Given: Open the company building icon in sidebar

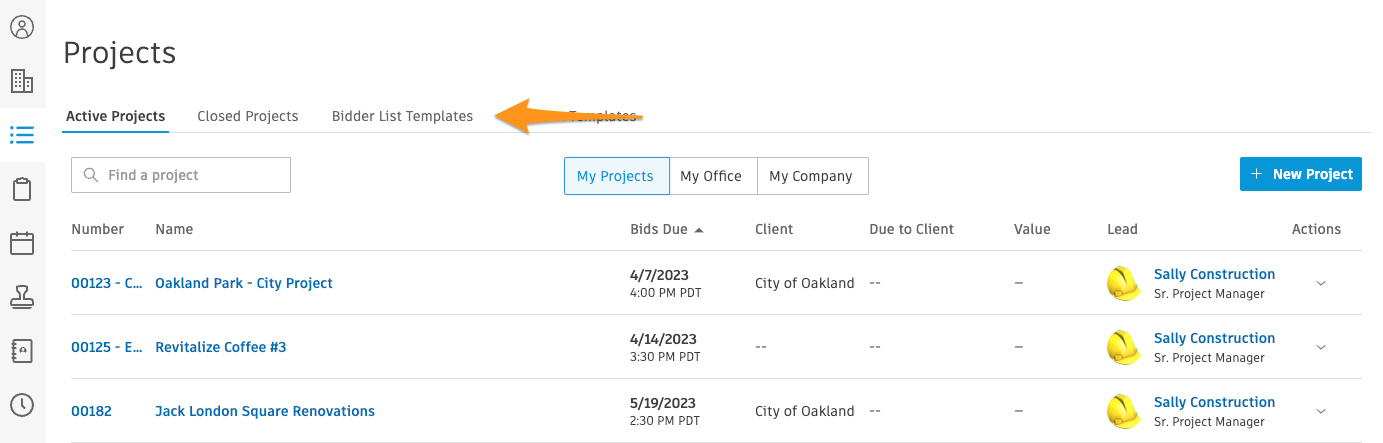Looking at the screenshot, I should click(22, 81).
